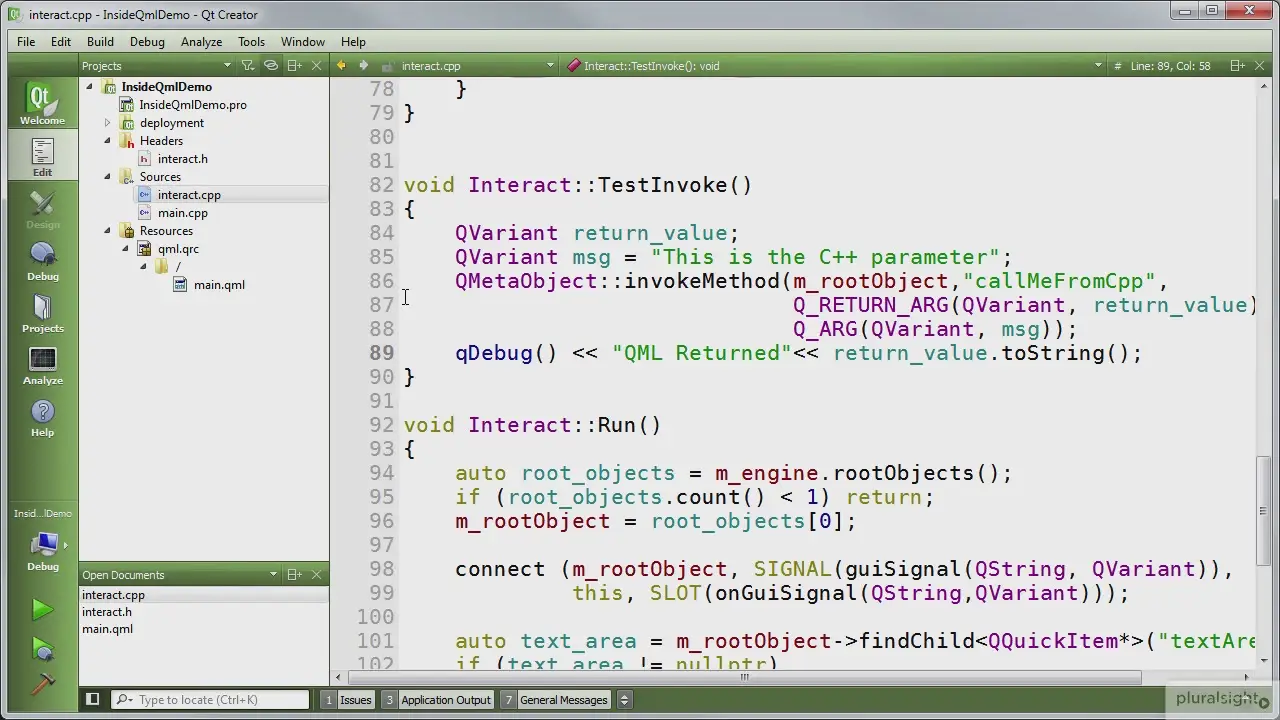Collapse the InsideQmlDemo project node

[90, 87]
